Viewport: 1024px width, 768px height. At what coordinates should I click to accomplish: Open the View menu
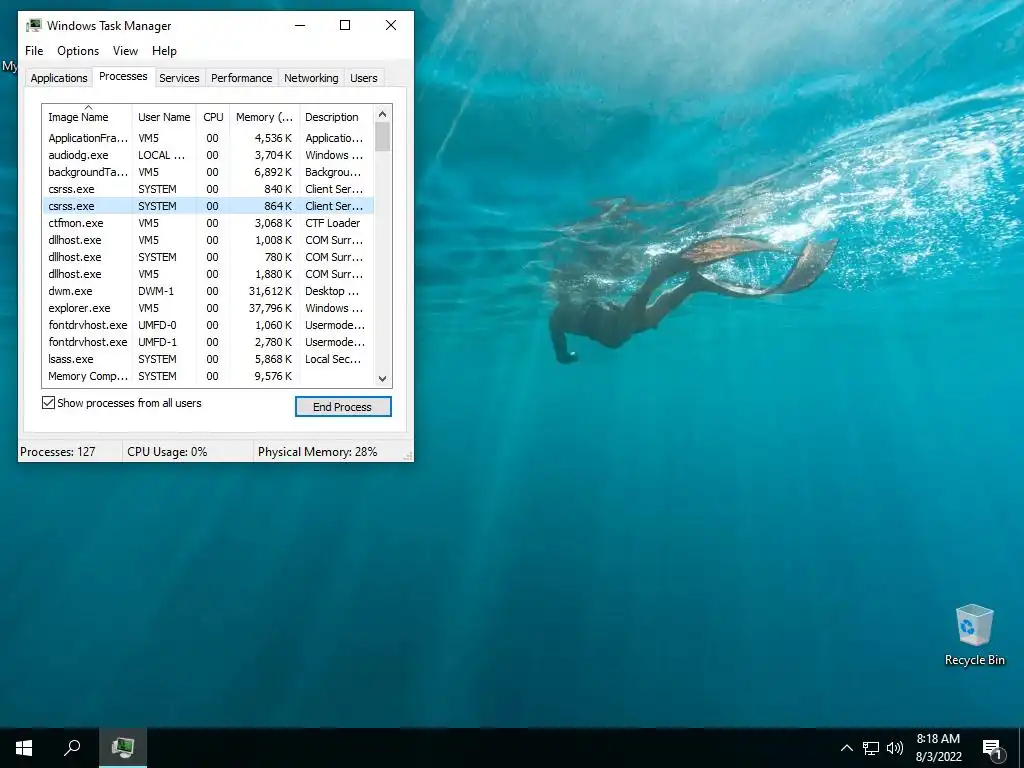tap(125, 51)
